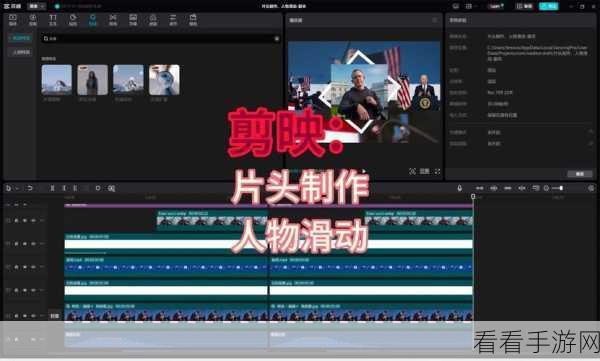
Task: Hide the top mountain-clip video track
Action: (x=24, y=221)
